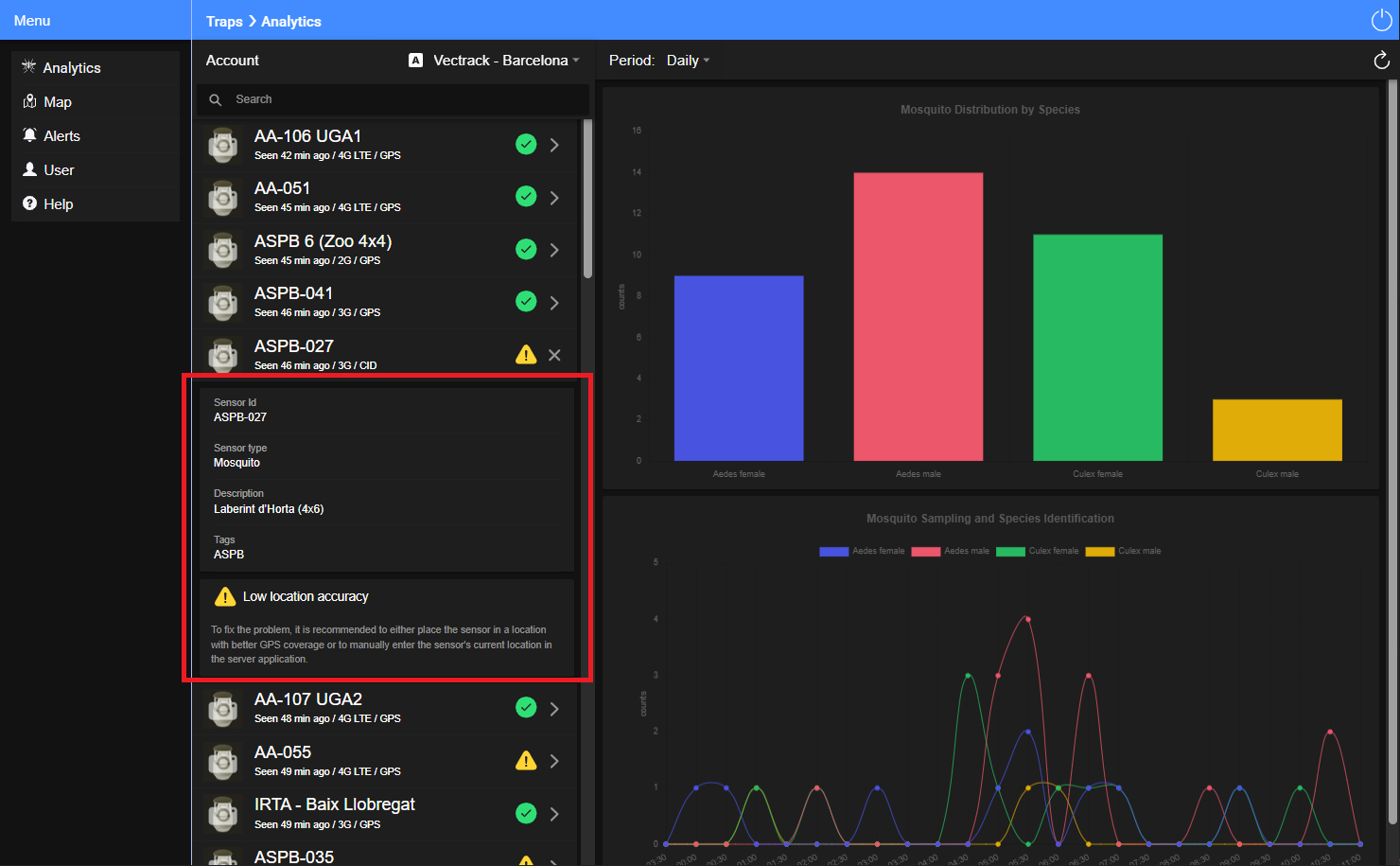This screenshot has height=866, width=1400.
Task: Click the Traps breadcrumb link
Action: (224, 21)
